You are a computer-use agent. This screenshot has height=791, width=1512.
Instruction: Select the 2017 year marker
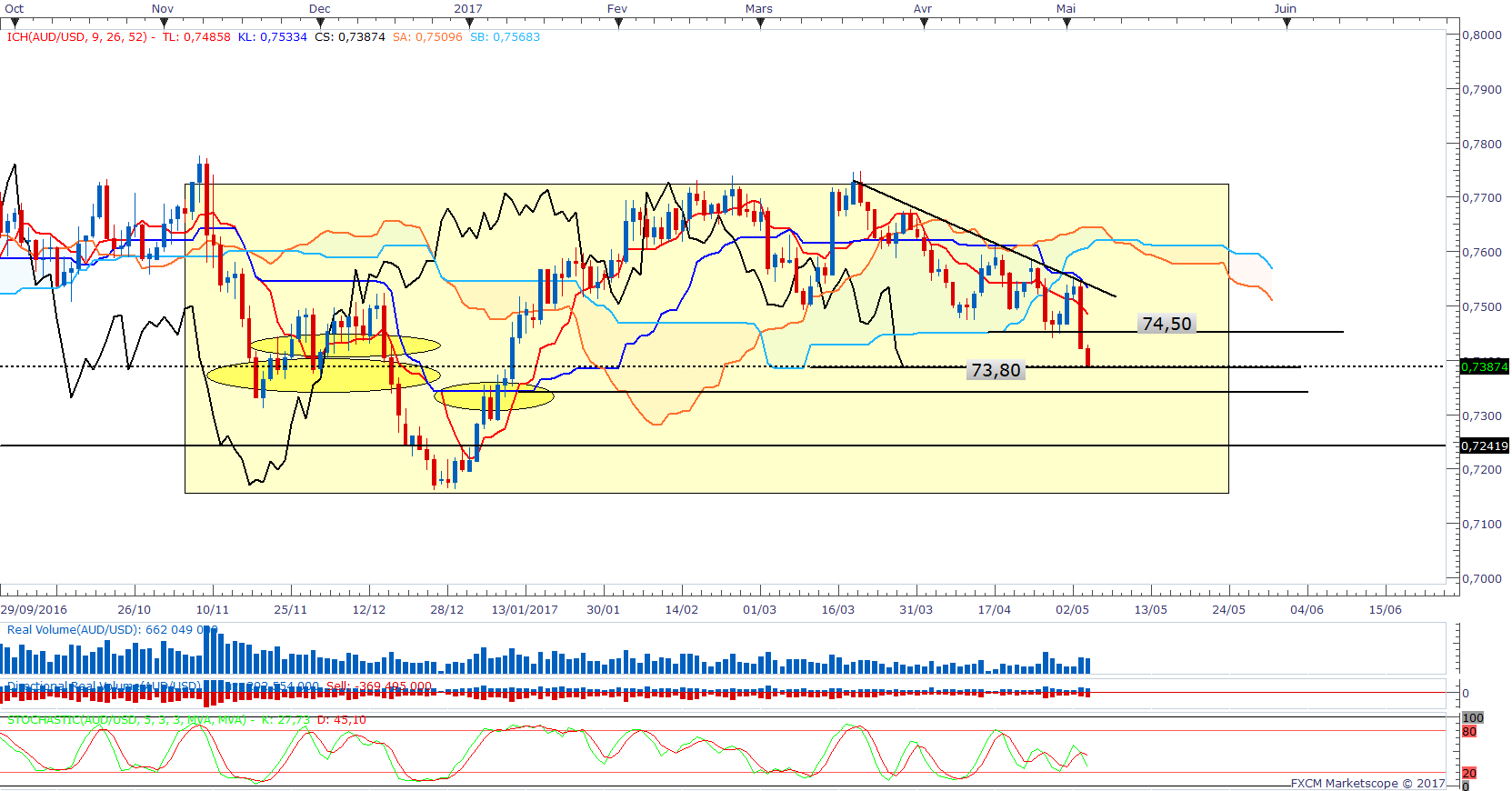click(468, 9)
